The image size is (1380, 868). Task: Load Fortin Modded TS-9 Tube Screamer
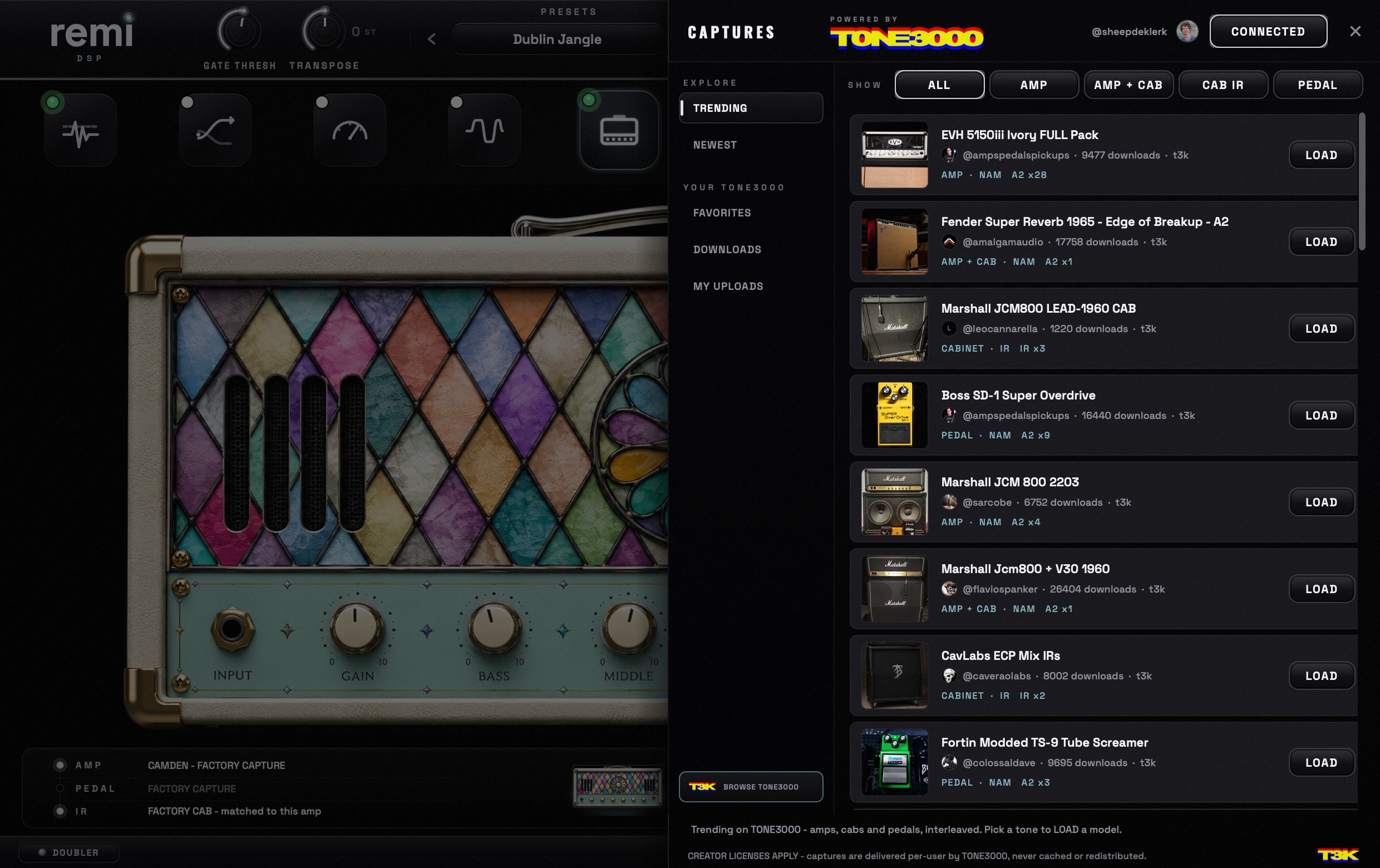coord(1322,763)
